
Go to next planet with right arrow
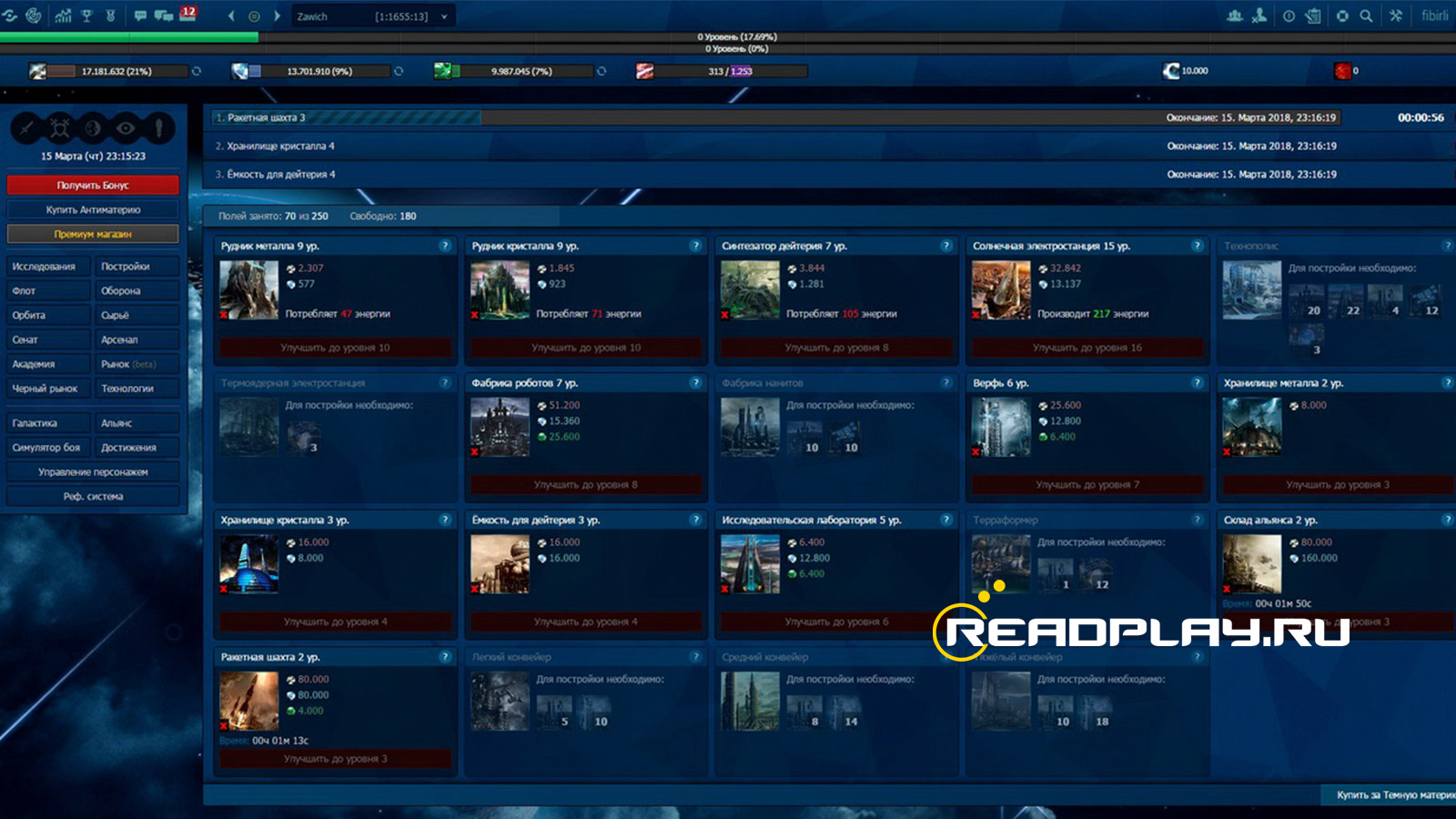277,16
